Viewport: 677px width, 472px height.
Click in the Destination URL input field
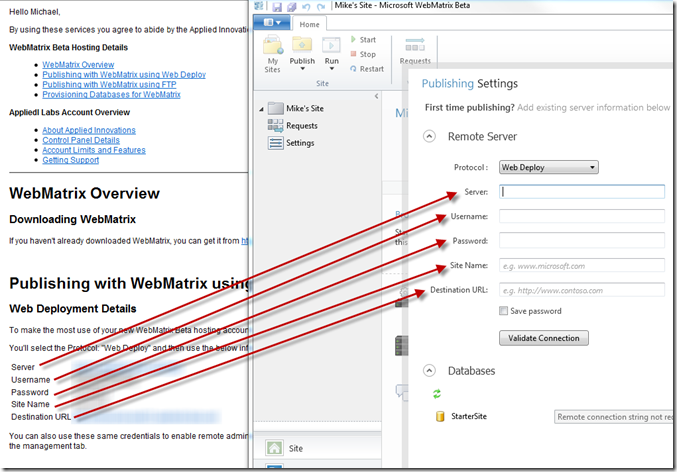(582, 290)
